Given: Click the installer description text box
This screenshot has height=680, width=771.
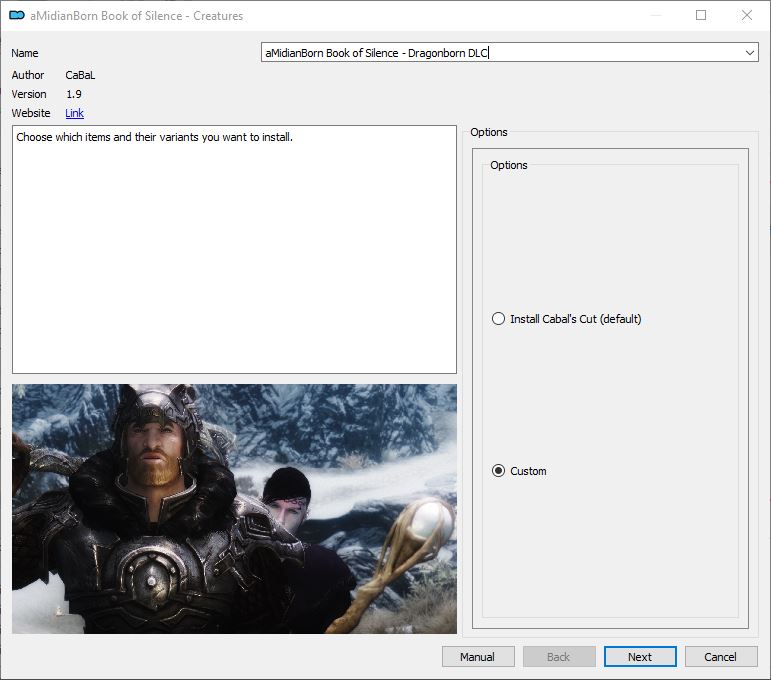Looking at the screenshot, I should 234,249.
